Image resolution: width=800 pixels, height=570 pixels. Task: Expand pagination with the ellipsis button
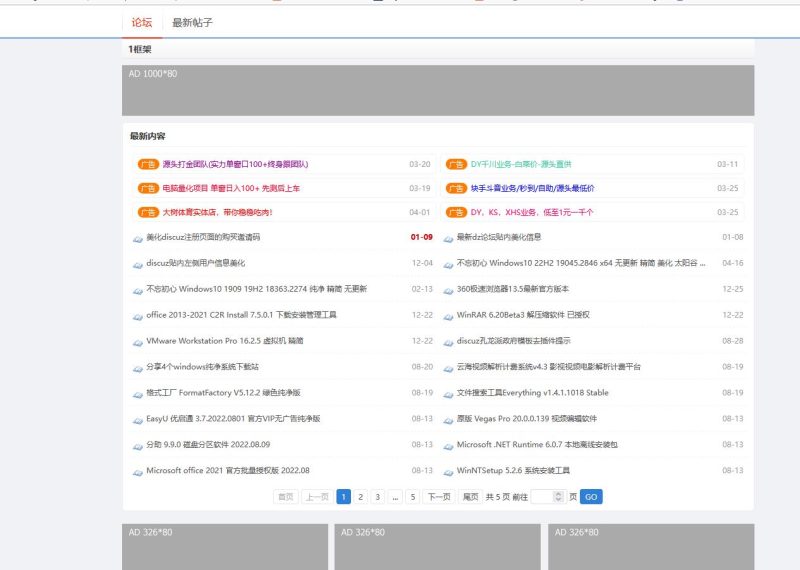395,496
